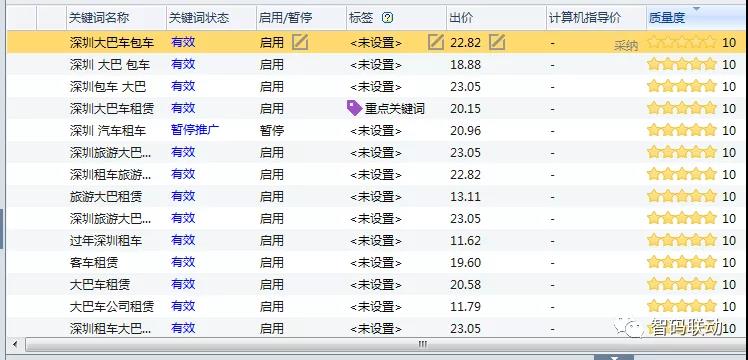The width and height of the screenshot is (748, 360).
Task: Select keyword 客车租赁
Action: [94, 262]
